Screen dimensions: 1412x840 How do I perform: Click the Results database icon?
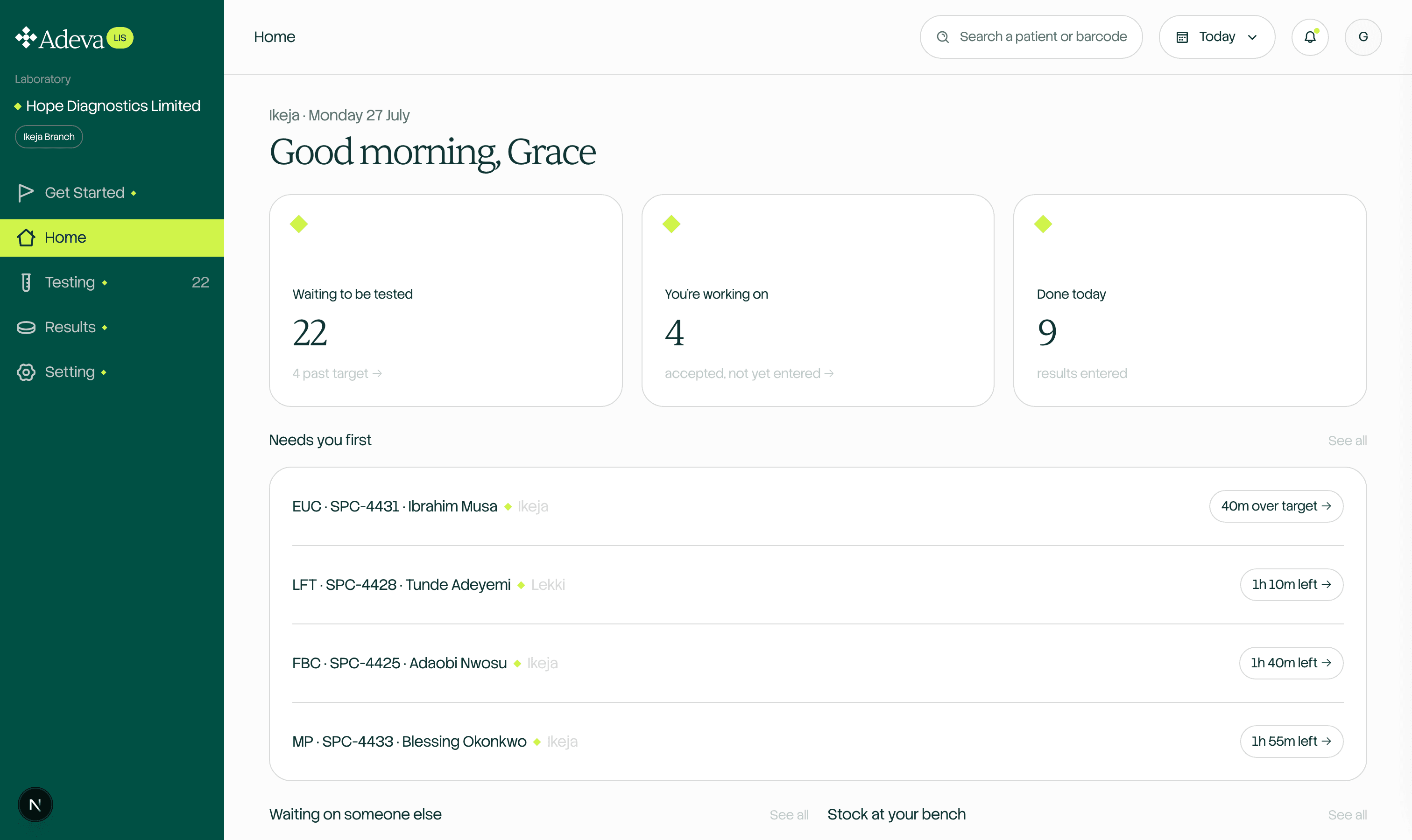(x=26, y=327)
